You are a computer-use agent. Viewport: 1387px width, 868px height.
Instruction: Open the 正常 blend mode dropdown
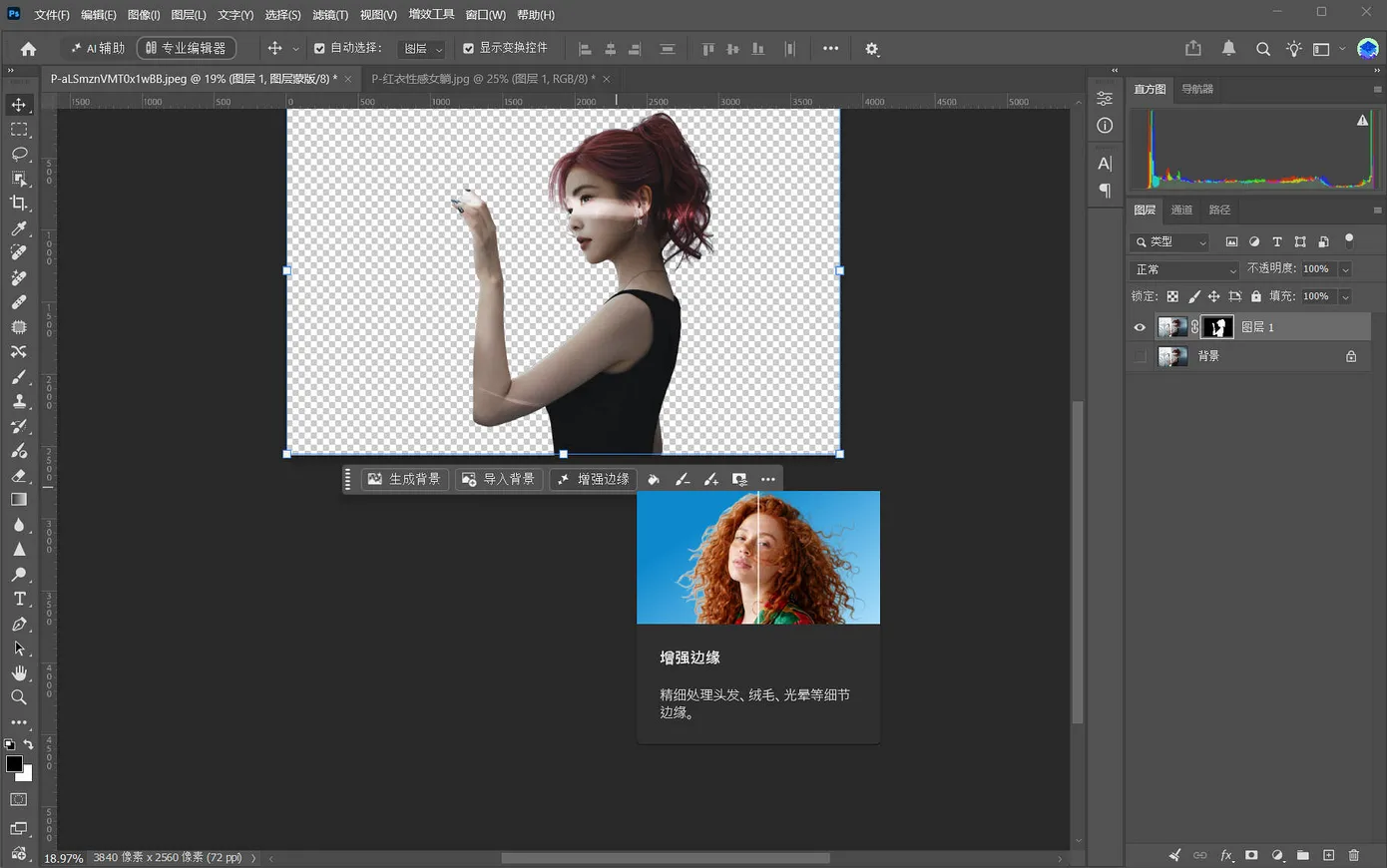click(x=1184, y=269)
